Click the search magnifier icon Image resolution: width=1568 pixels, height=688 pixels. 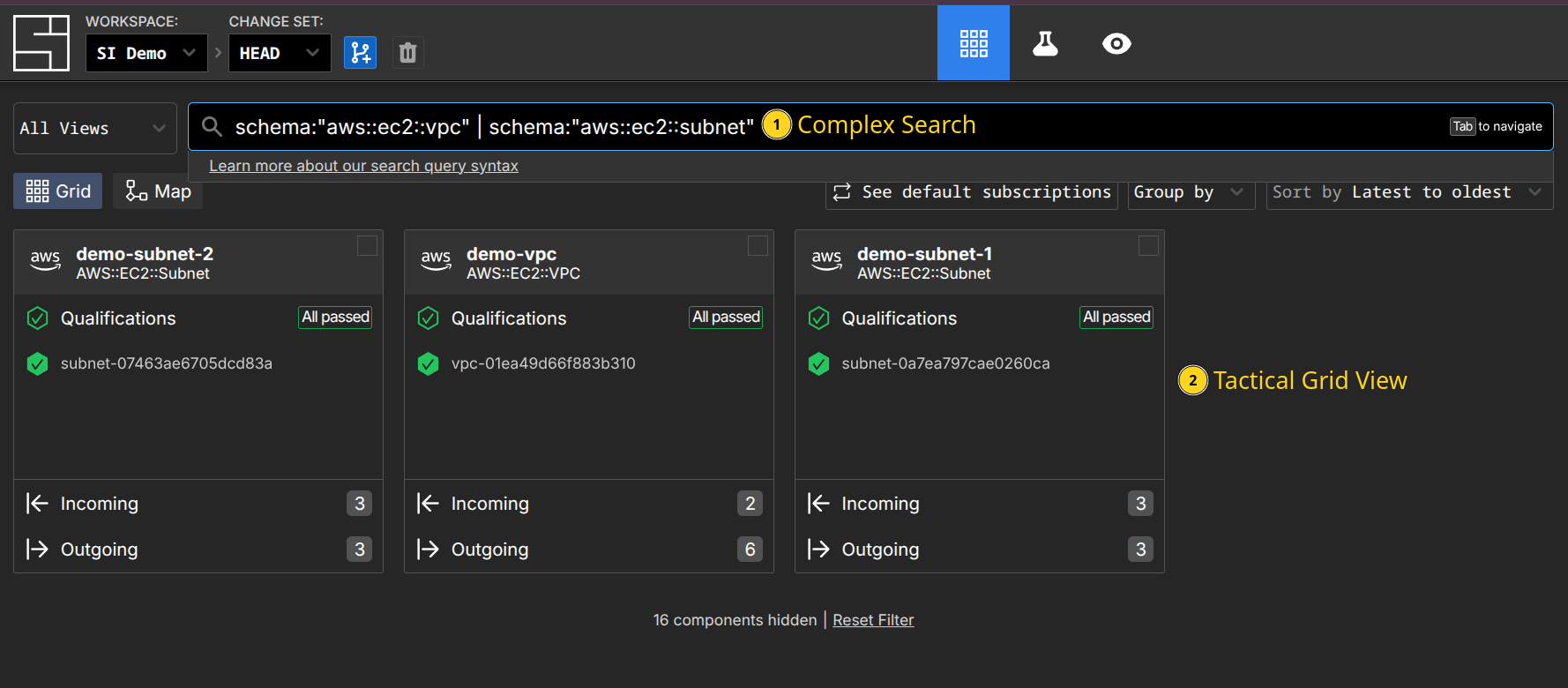pos(212,127)
